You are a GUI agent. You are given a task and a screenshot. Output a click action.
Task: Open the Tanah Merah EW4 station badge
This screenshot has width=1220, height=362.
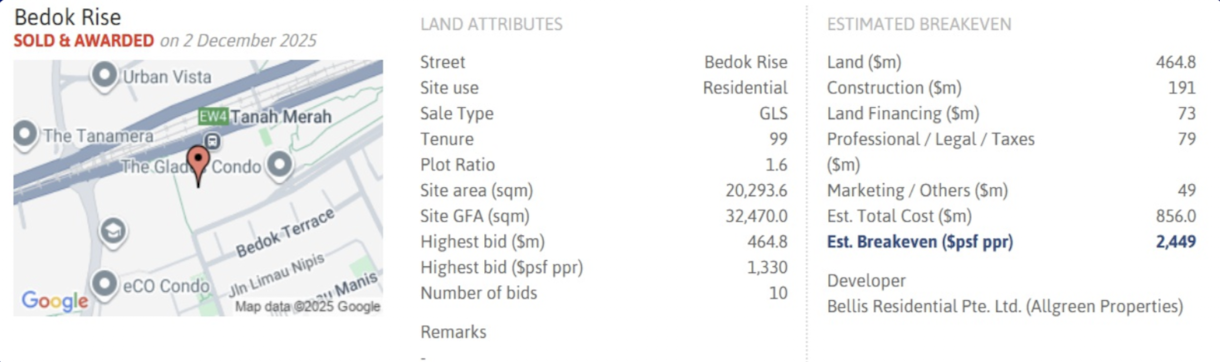(x=212, y=117)
